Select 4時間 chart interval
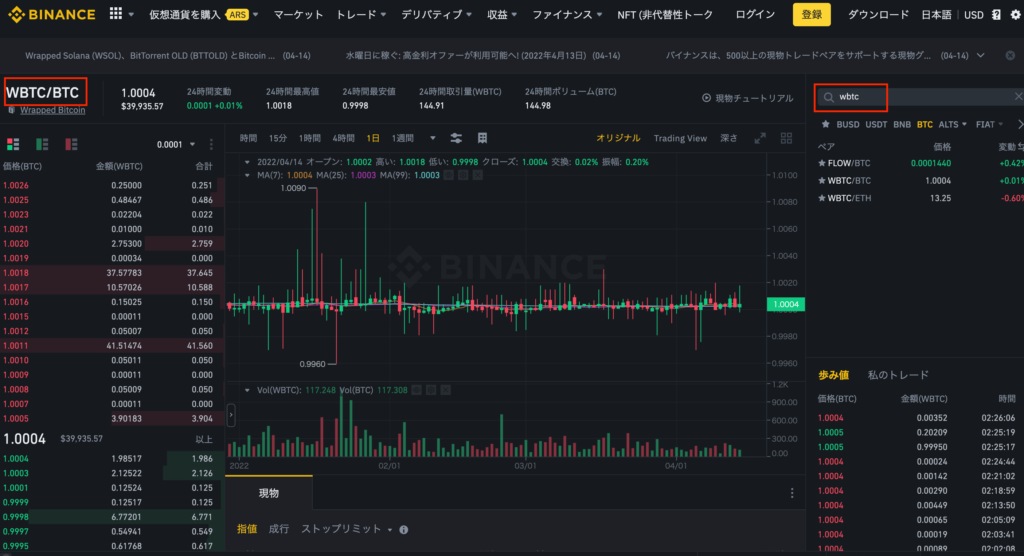Screen dimensions: 1024x556 pyautogui.click(x=343, y=138)
